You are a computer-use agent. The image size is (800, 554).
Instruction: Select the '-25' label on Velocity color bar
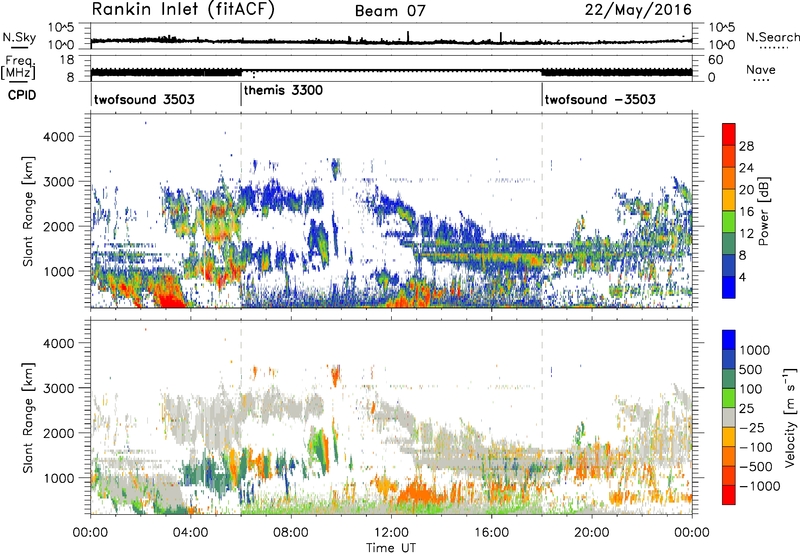click(x=751, y=428)
